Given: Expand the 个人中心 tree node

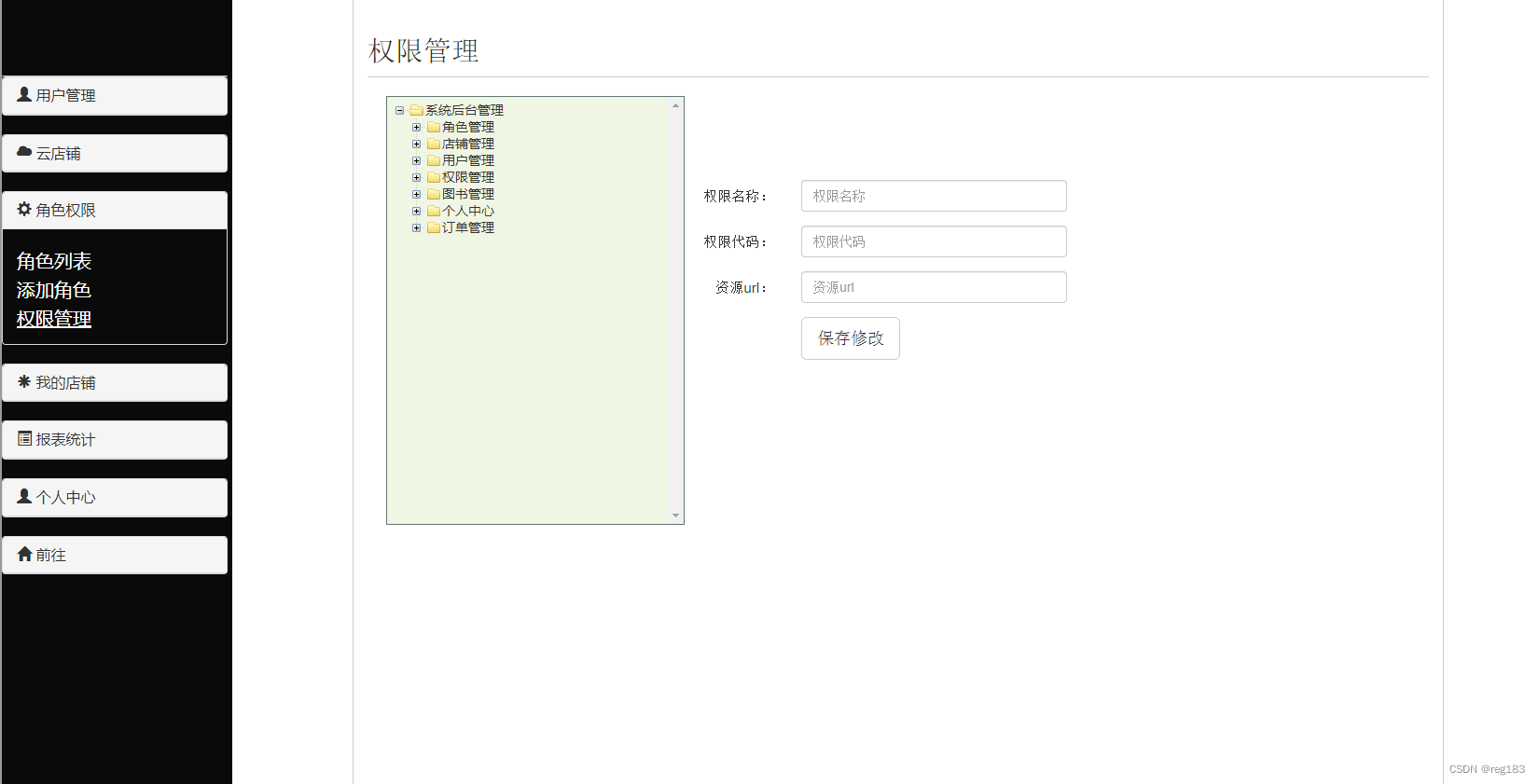Looking at the screenshot, I should [416, 211].
